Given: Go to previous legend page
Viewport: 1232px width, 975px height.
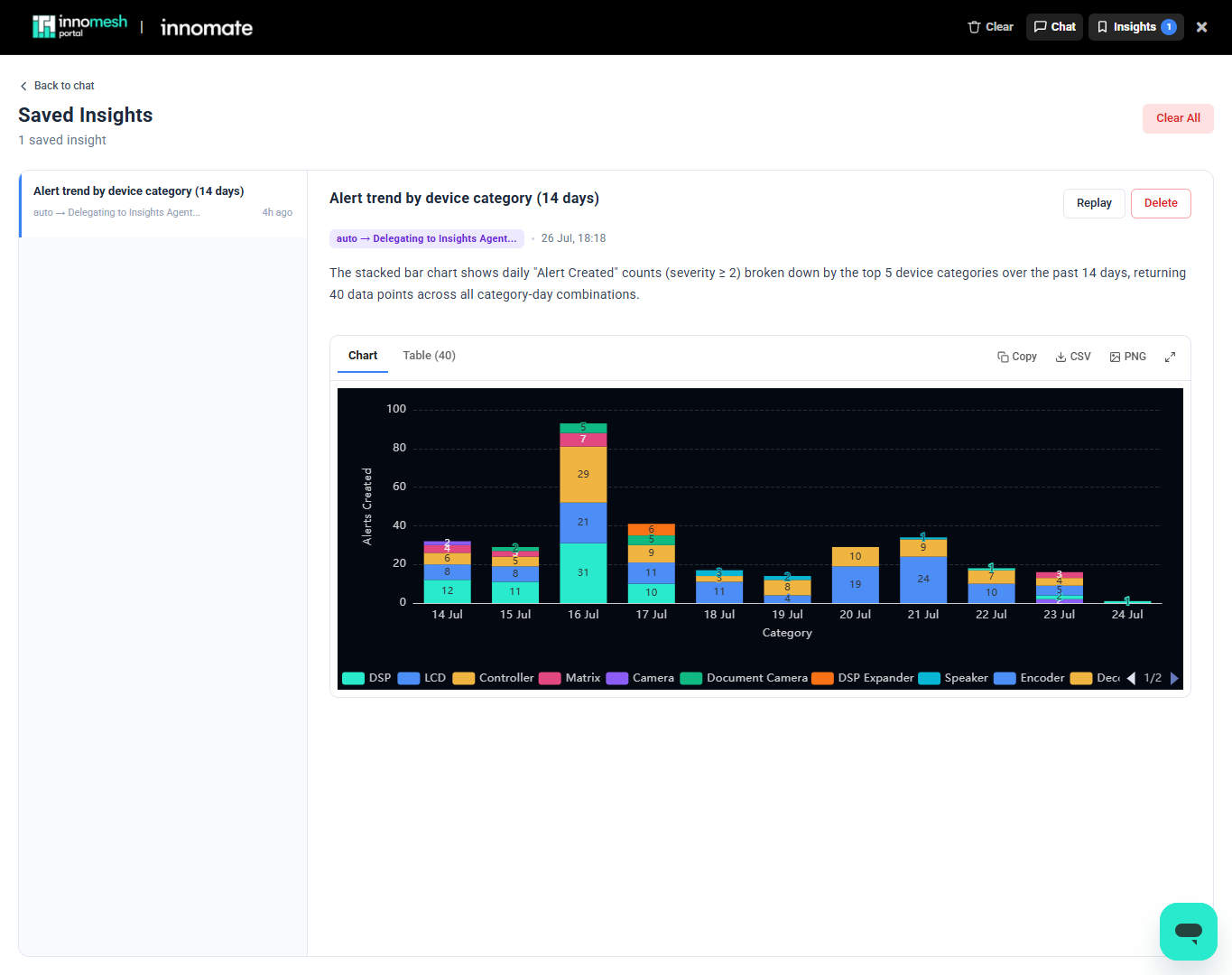Looking at the screenshot, I should (1131, 678).
